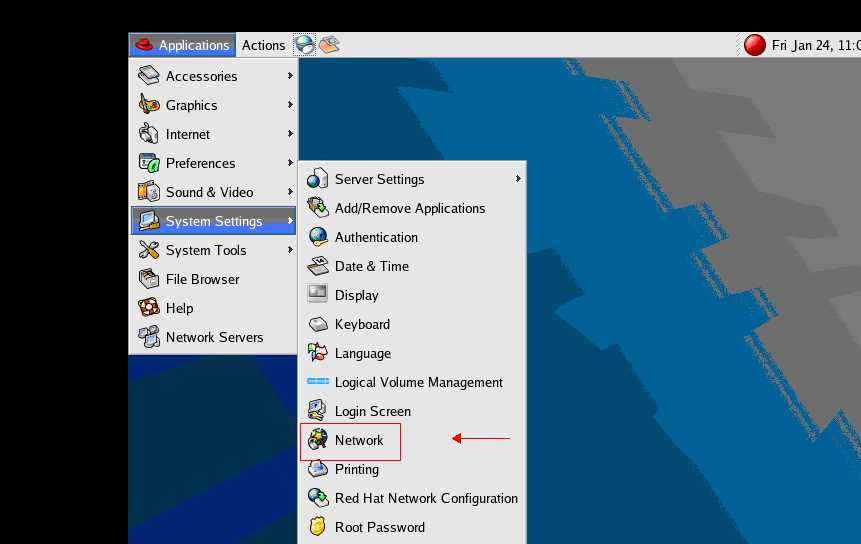Choose Preferences menu entry
This screenshot has height=544, width=861.
214,163
